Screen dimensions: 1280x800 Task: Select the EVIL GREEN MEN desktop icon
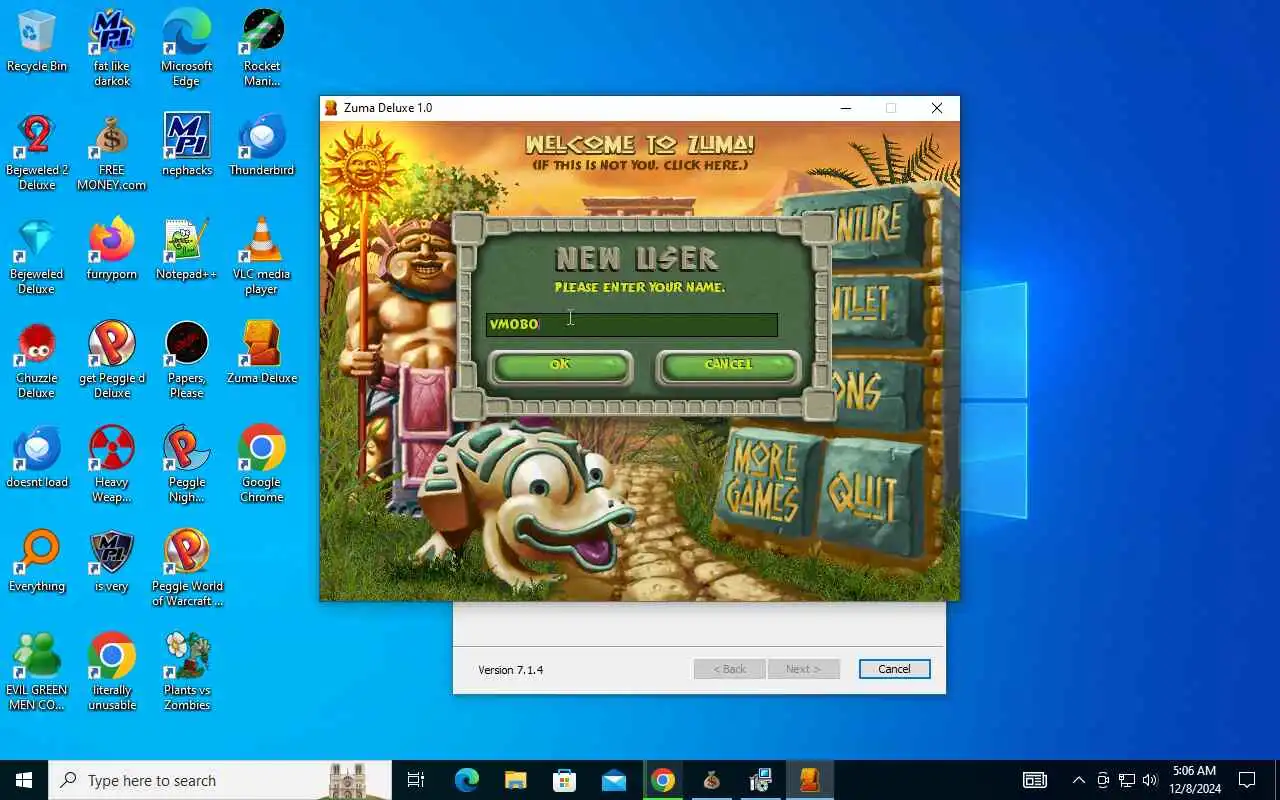coord(37,672)
